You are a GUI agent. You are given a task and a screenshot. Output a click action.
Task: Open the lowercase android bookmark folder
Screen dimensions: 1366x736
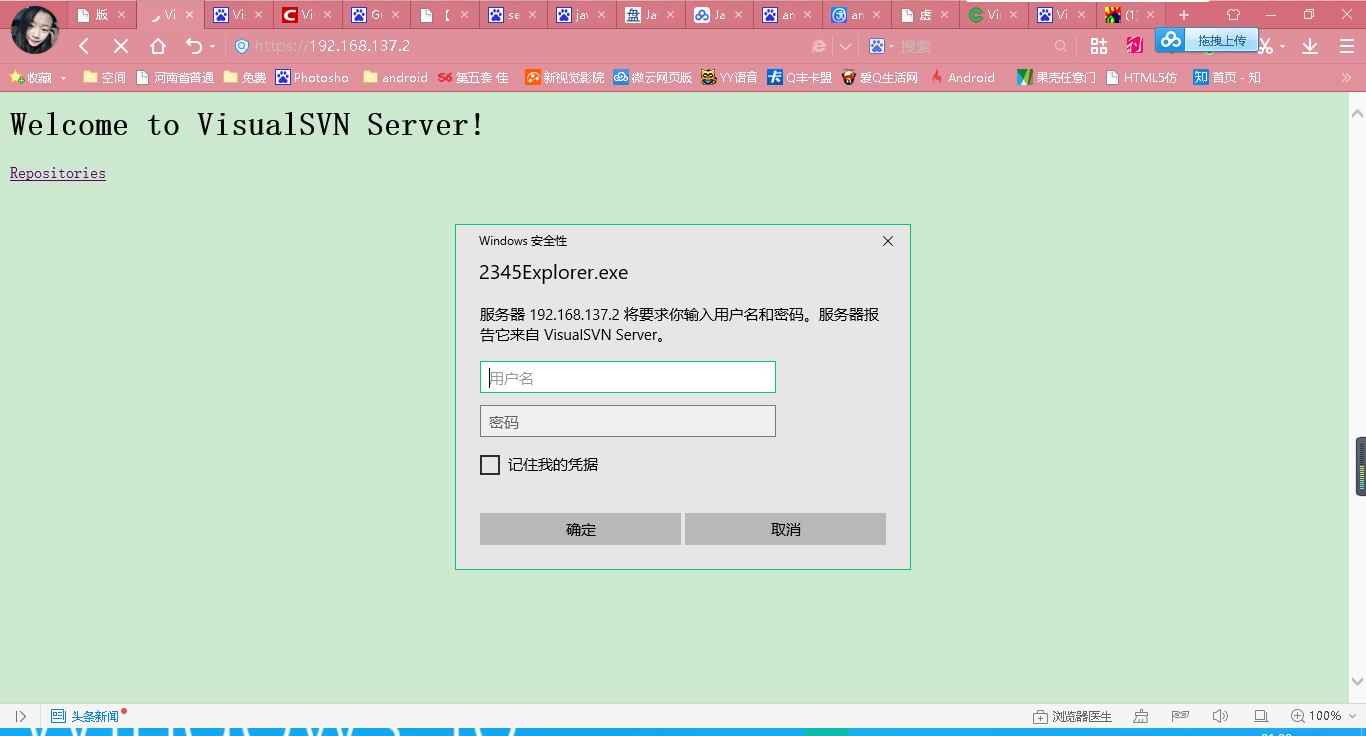(395, 77)
